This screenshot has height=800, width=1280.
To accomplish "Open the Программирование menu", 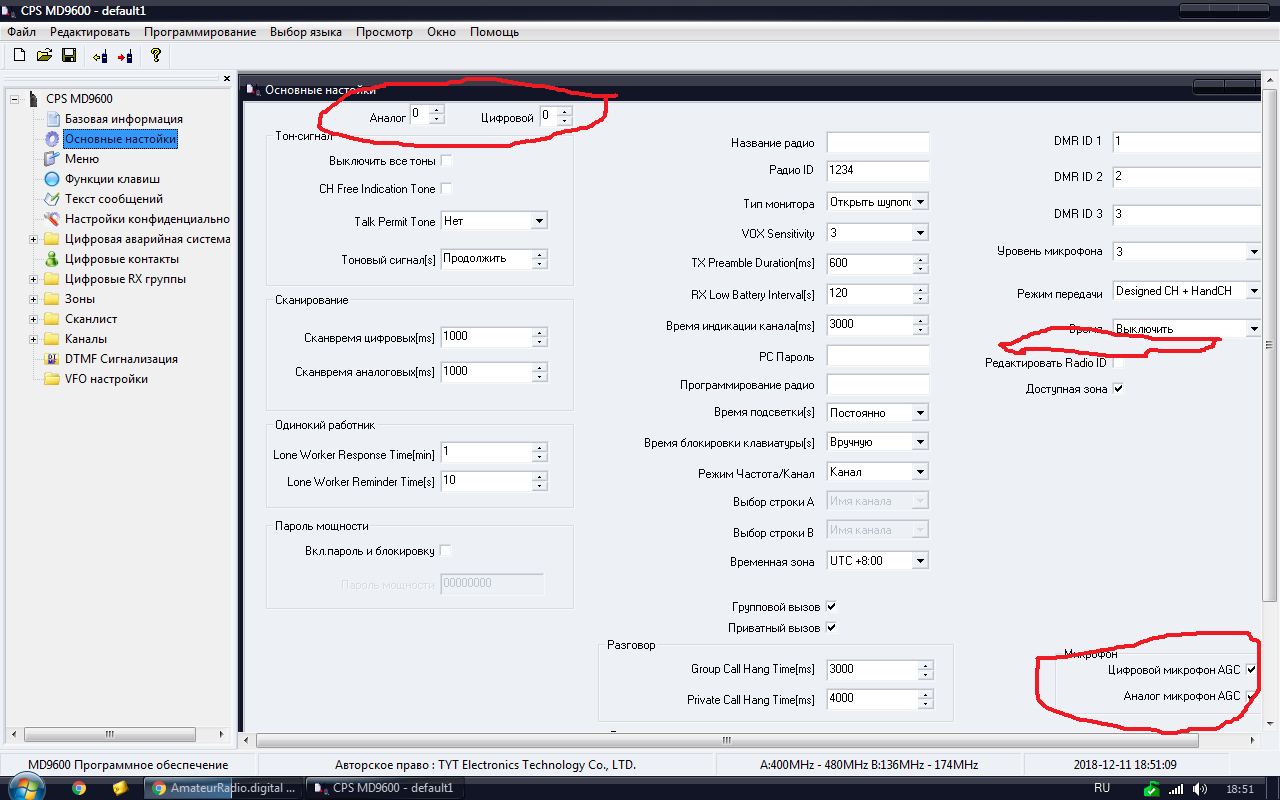I will coord(200,32).
